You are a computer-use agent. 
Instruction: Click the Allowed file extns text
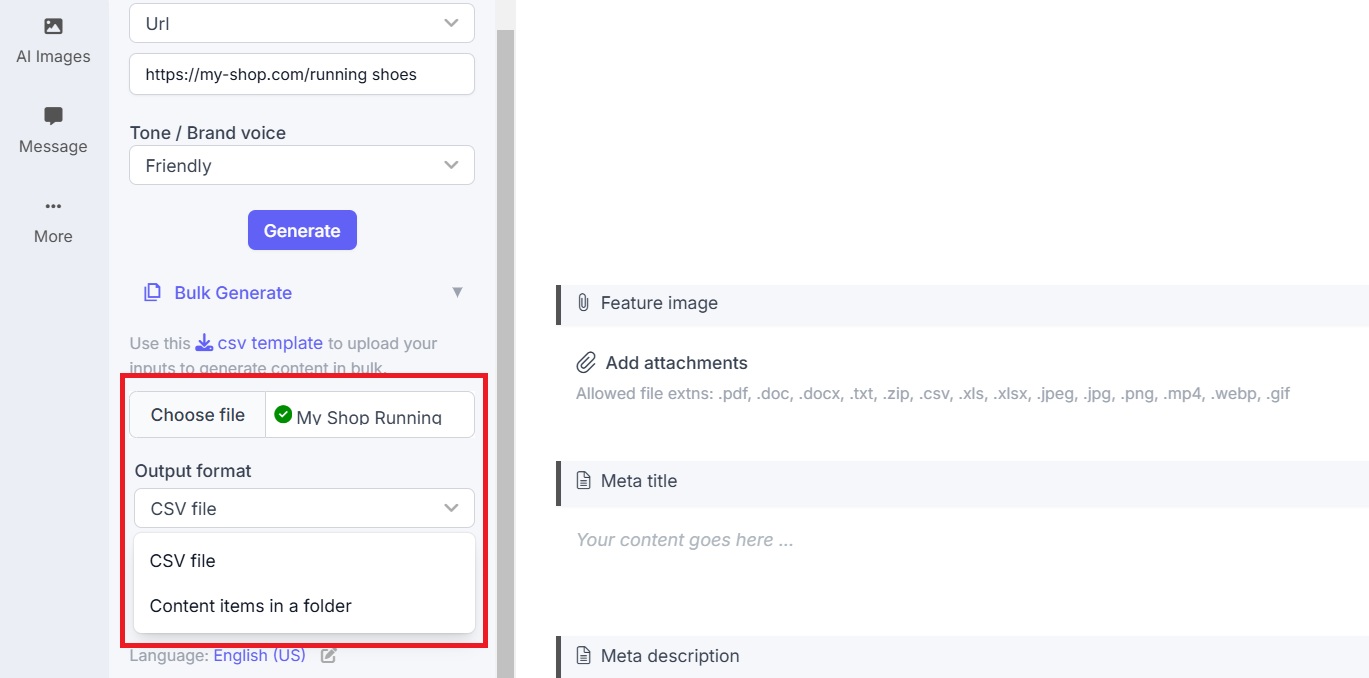(x=933, y=394)
